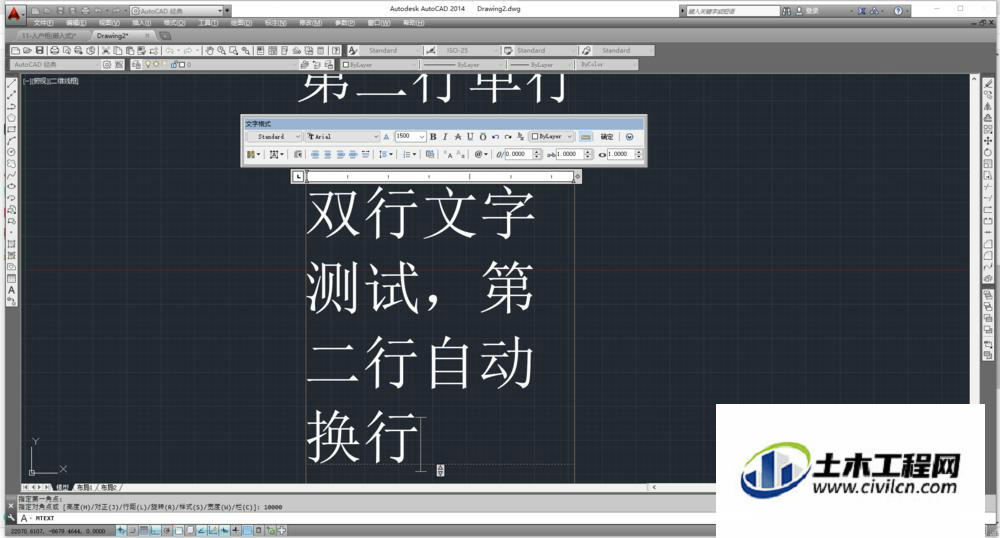The height and width of the screenshot is (538, 1000).
Task: Switch to the Drawing2* document tab
Action: pyautogui.click(x=121, y=36)
